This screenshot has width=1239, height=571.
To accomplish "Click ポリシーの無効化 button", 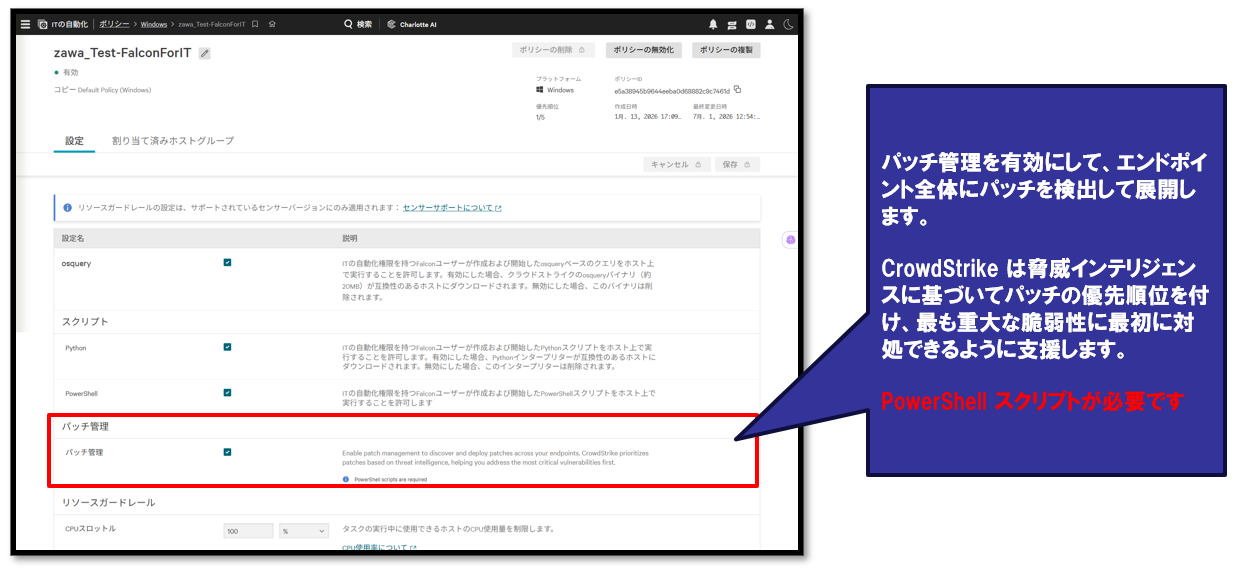I will tap(643, 50).
